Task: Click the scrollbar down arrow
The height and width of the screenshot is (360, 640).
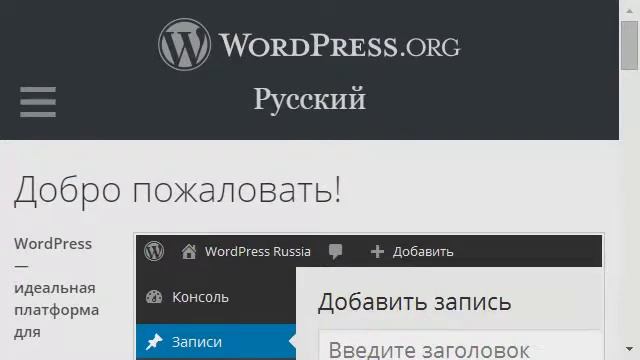Action: pyautogui.click(x=629, y=349)
